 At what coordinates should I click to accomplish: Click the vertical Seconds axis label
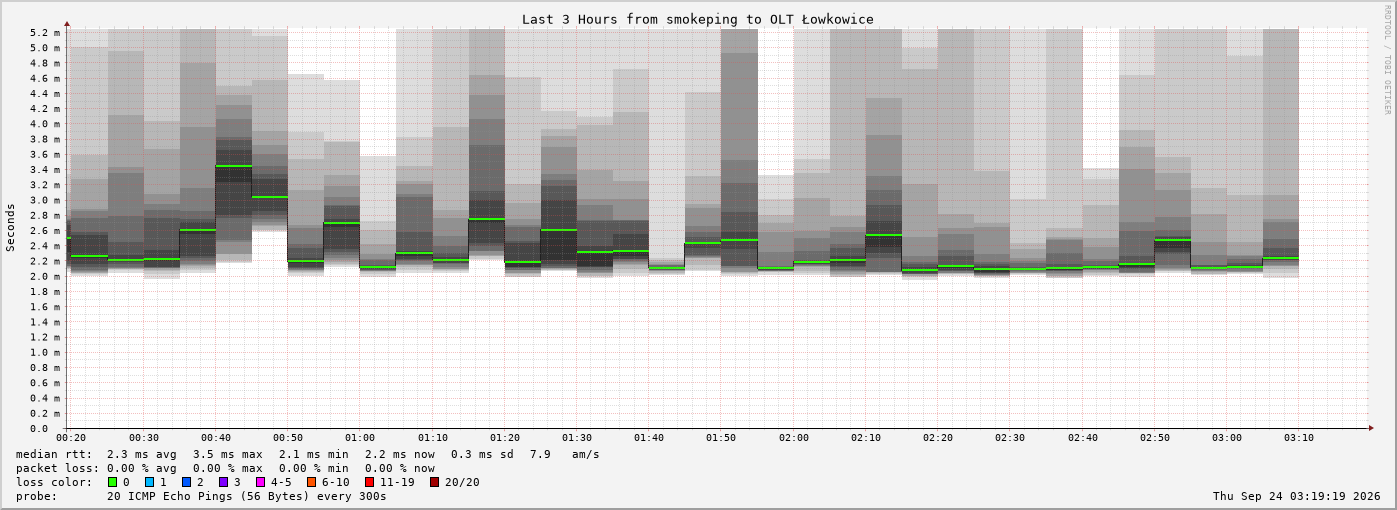(11, 227)
